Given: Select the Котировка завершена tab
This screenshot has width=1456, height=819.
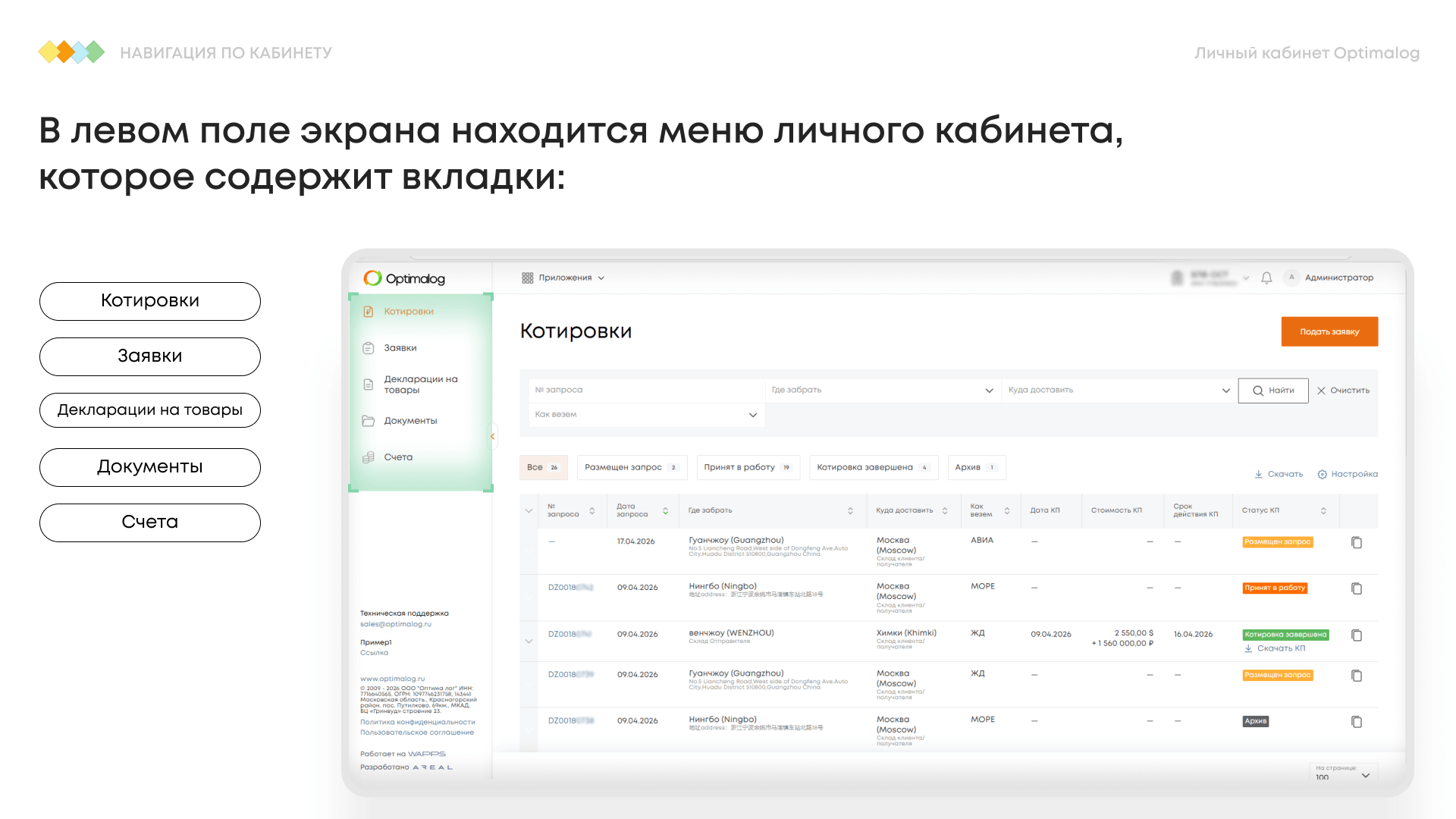Looking at the screenshot, I should (x=874, y=467).
